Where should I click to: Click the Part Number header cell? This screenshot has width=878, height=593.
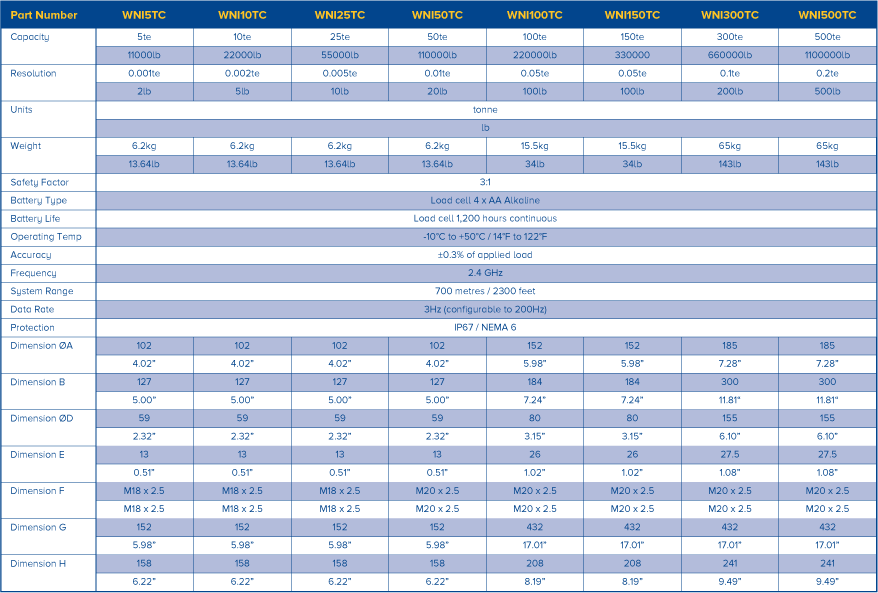pos(45,15)
